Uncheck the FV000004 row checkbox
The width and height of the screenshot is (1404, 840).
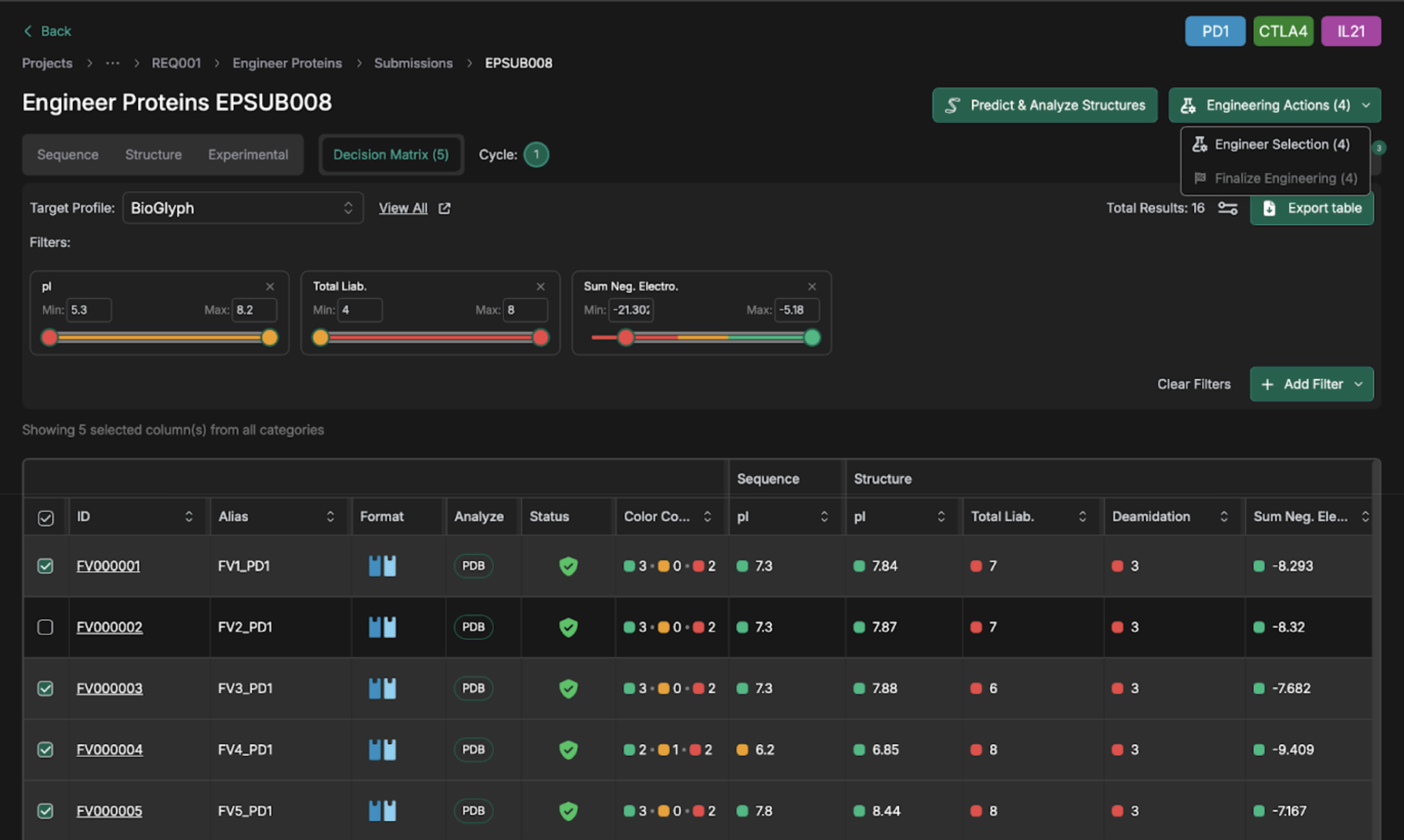46,749
